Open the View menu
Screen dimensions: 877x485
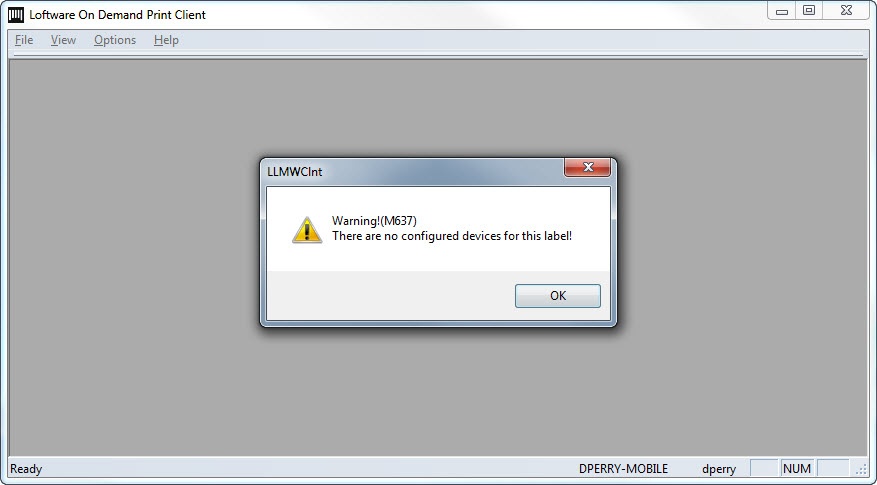tap(63, 40)
